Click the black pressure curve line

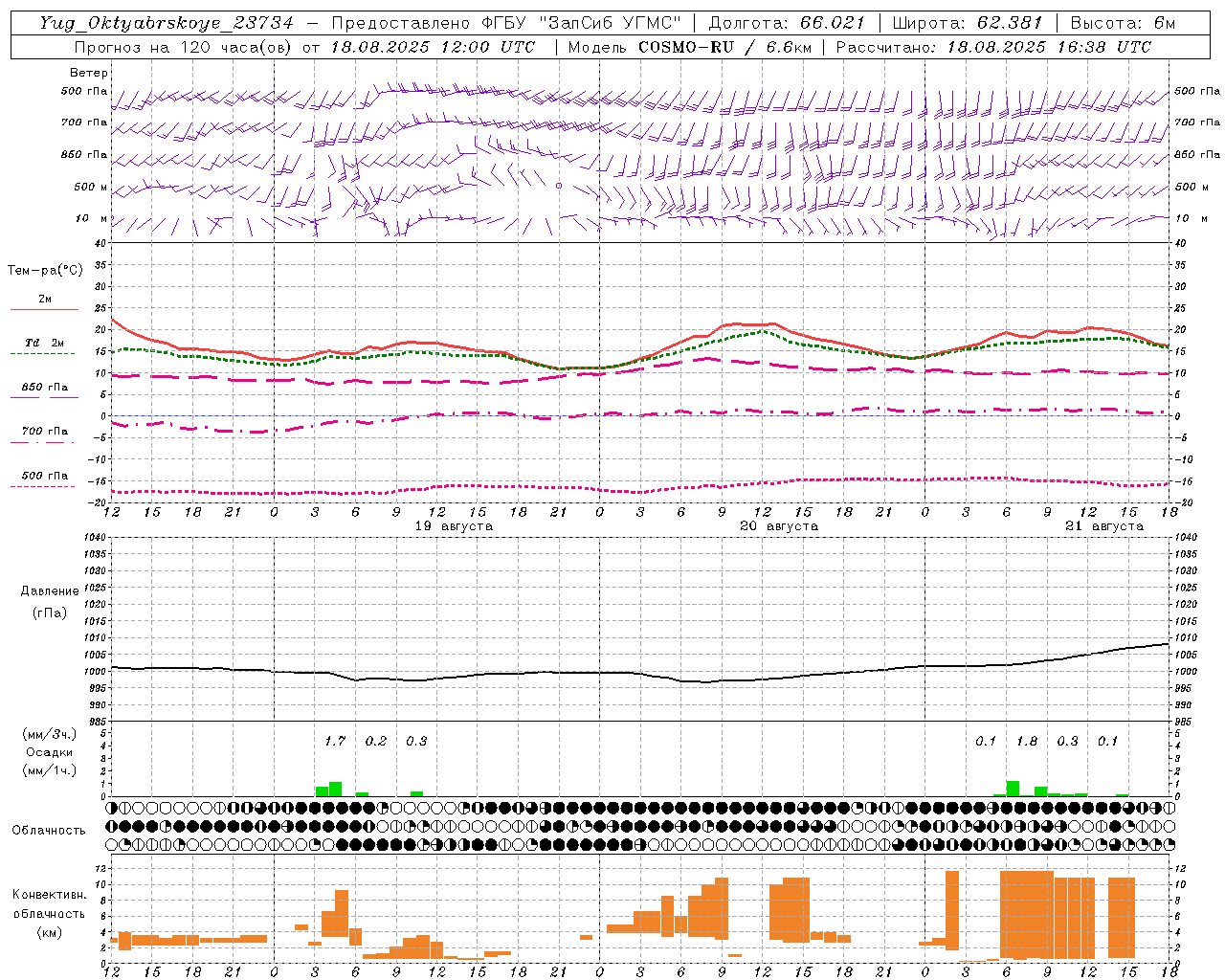pyautogui.click(x=639, y=671)
